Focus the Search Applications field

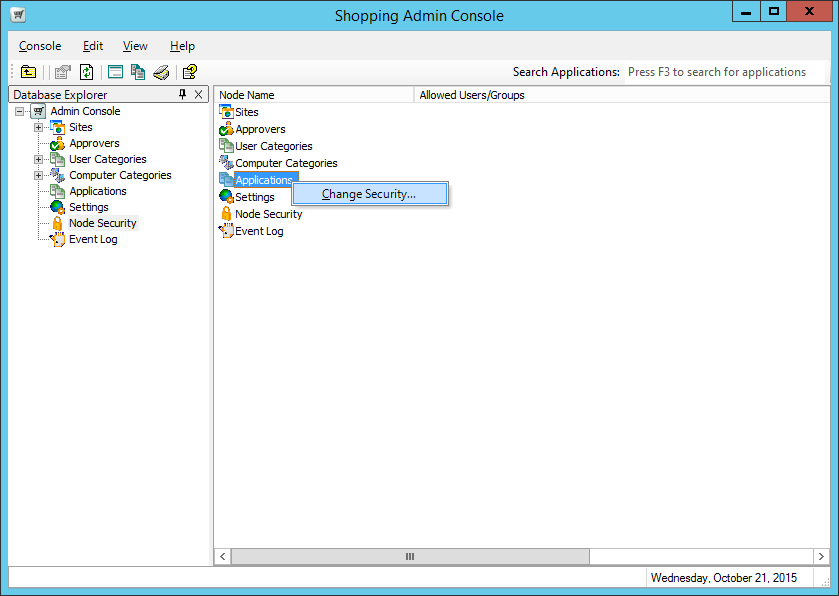(724, 72)
